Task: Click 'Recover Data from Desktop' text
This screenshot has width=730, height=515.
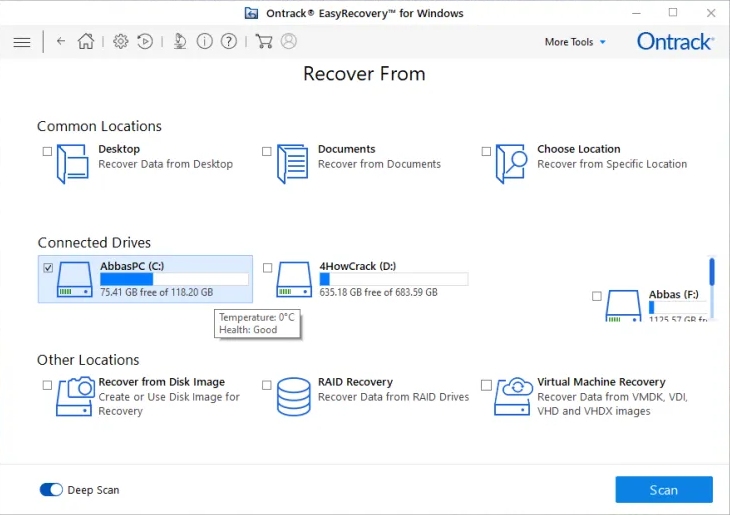Action: (165, 164)
